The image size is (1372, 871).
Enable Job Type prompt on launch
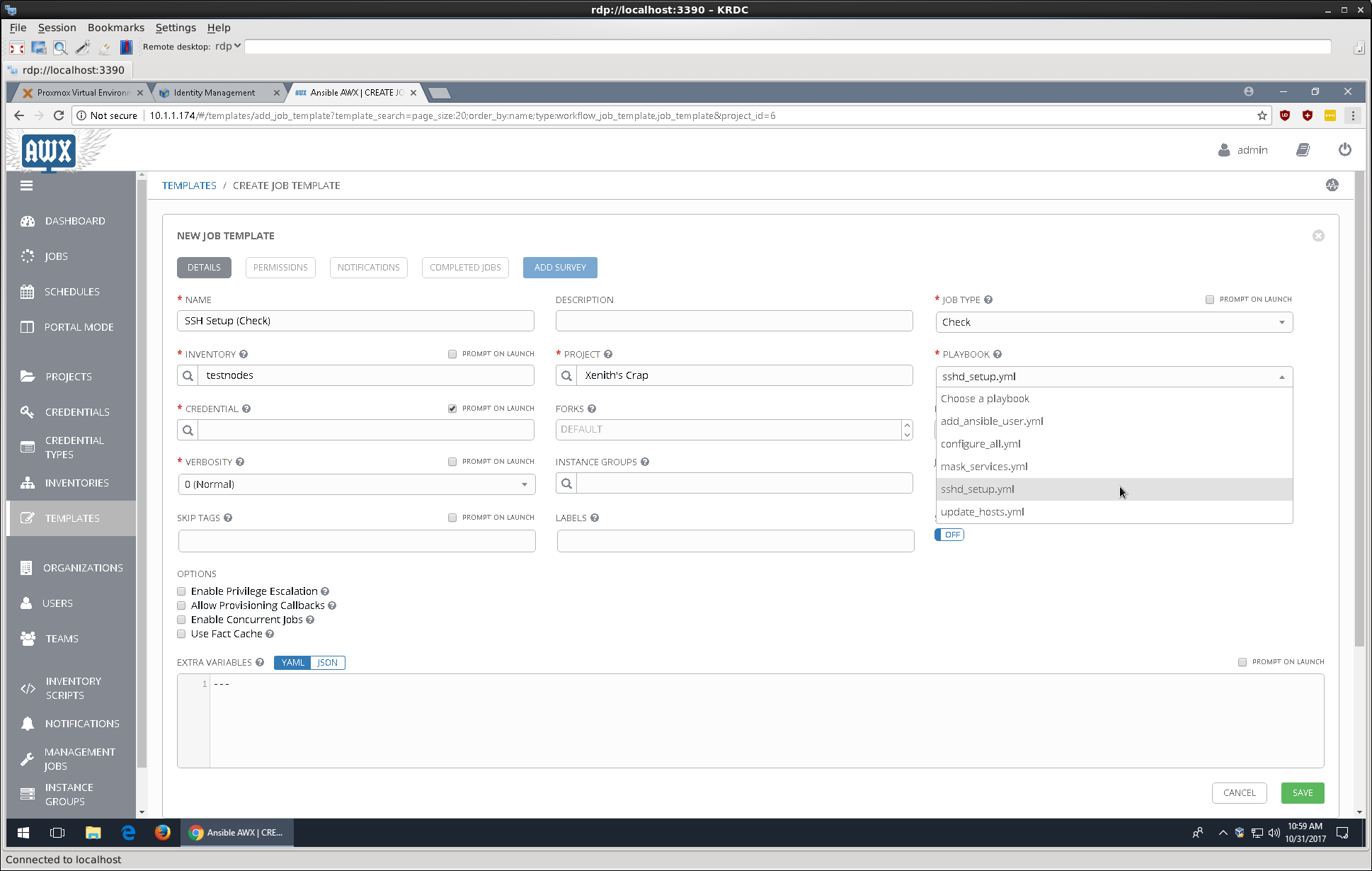click(x=1210, y=300)
